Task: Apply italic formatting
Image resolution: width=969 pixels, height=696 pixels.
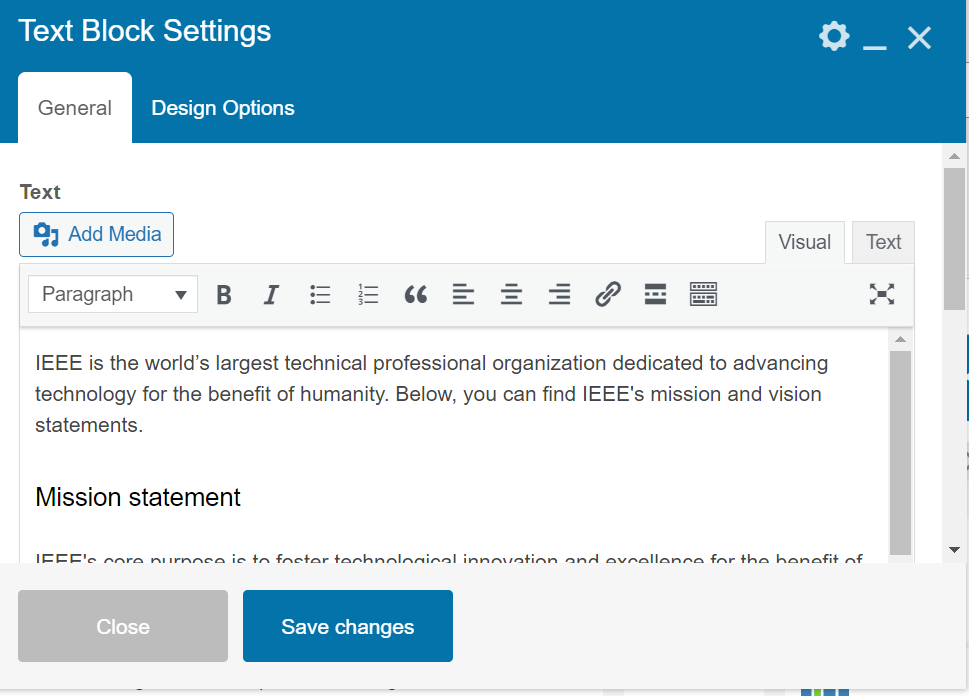Action: pyautogui.click(x=271, y=294)
